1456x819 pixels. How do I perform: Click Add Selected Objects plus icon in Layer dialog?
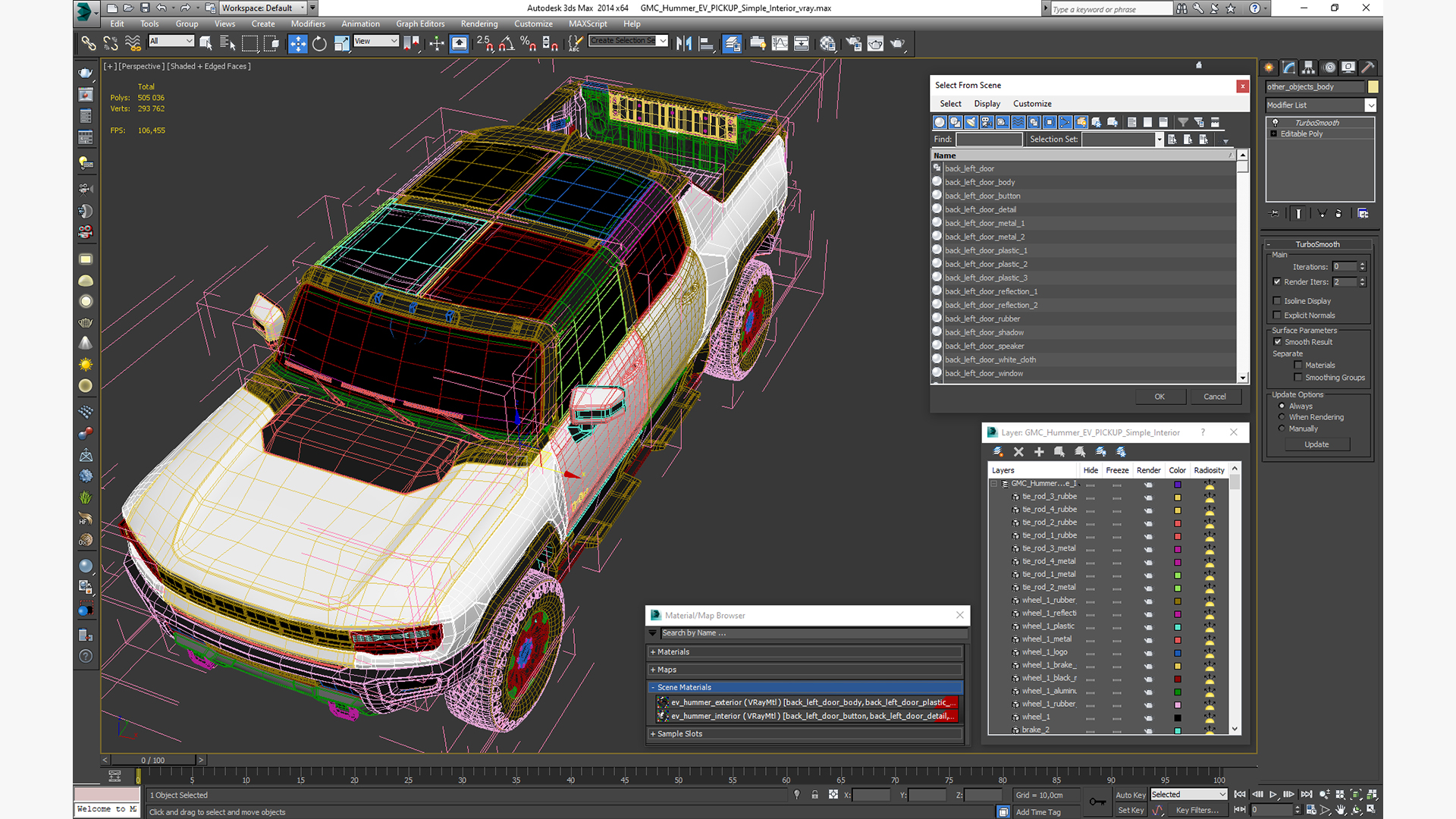coord(1039,452)
